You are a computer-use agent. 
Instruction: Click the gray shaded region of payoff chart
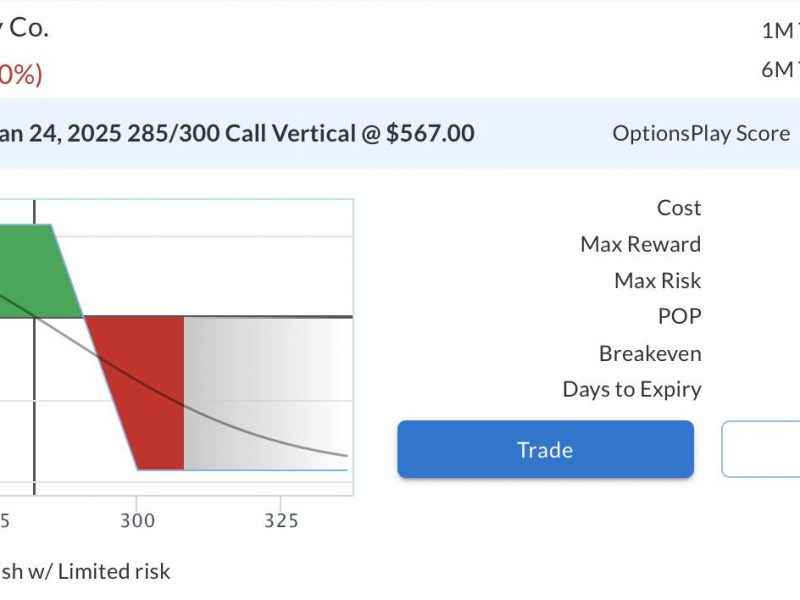click(265, 393)
